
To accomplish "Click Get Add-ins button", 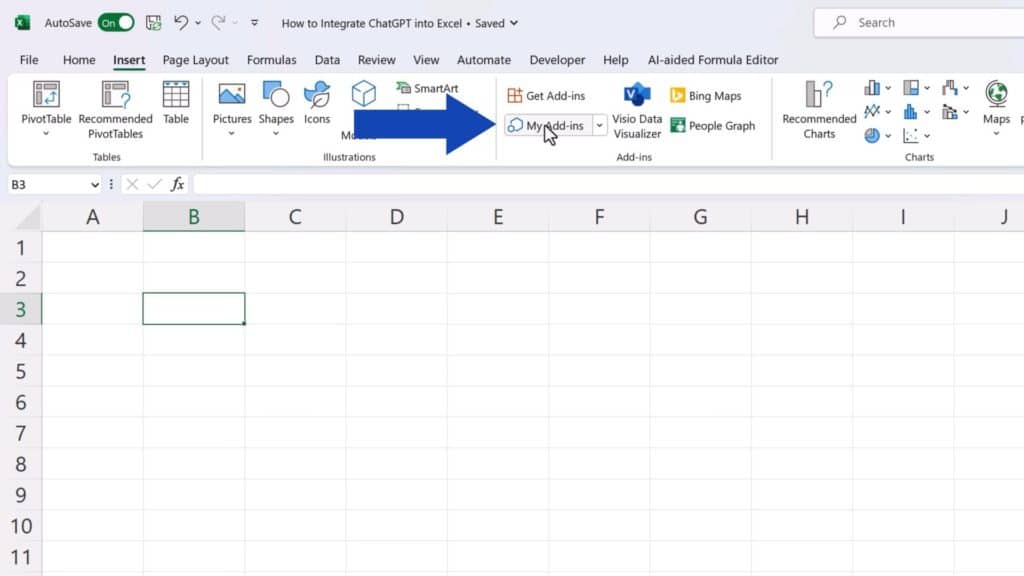I will click(x=547, y=96).
